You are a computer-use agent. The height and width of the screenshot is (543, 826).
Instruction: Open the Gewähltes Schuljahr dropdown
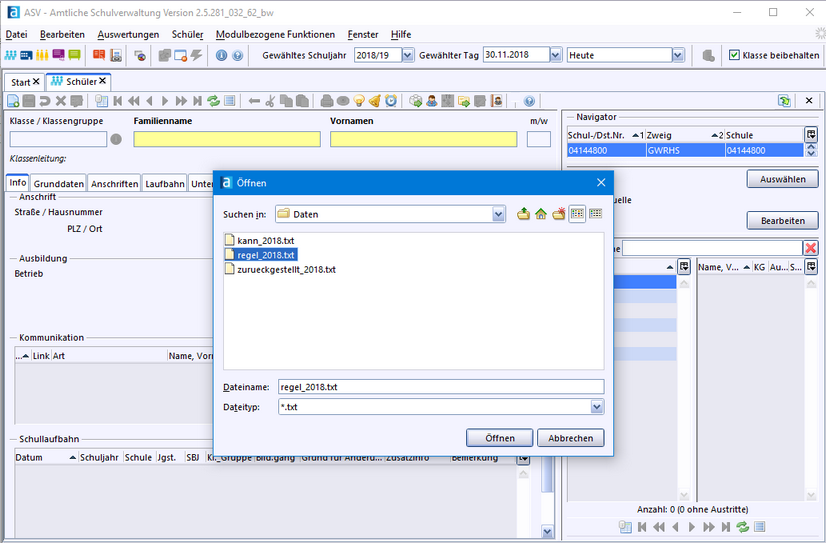click(407, 55)
